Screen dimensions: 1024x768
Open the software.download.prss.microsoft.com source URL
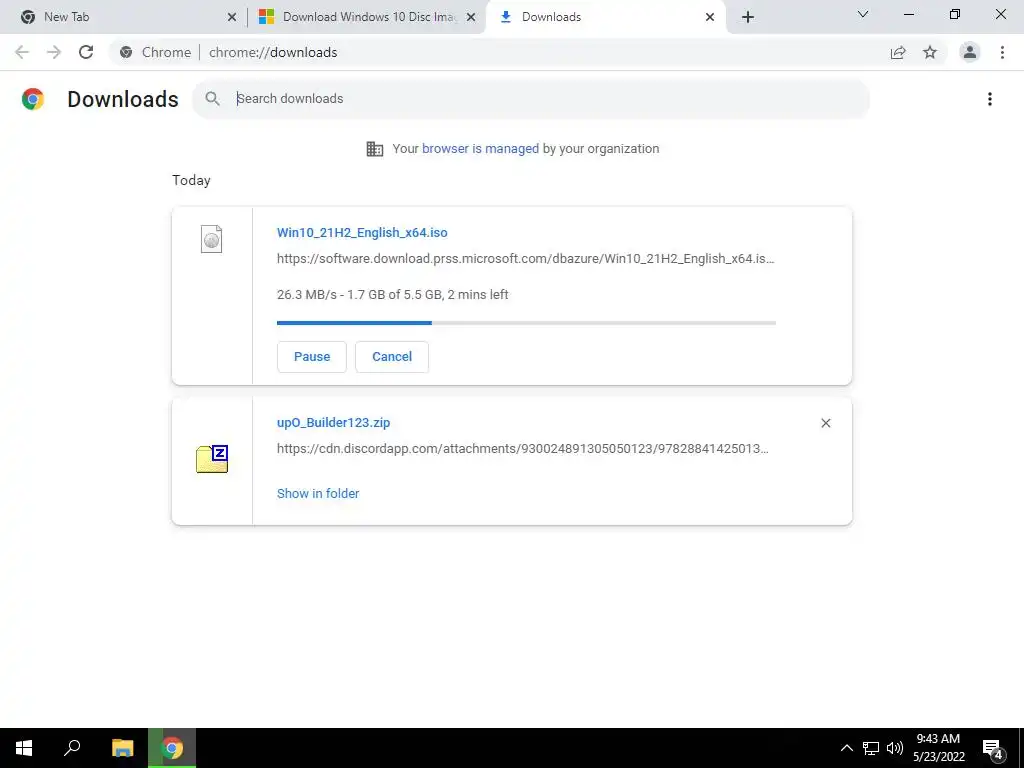point(526,259)
